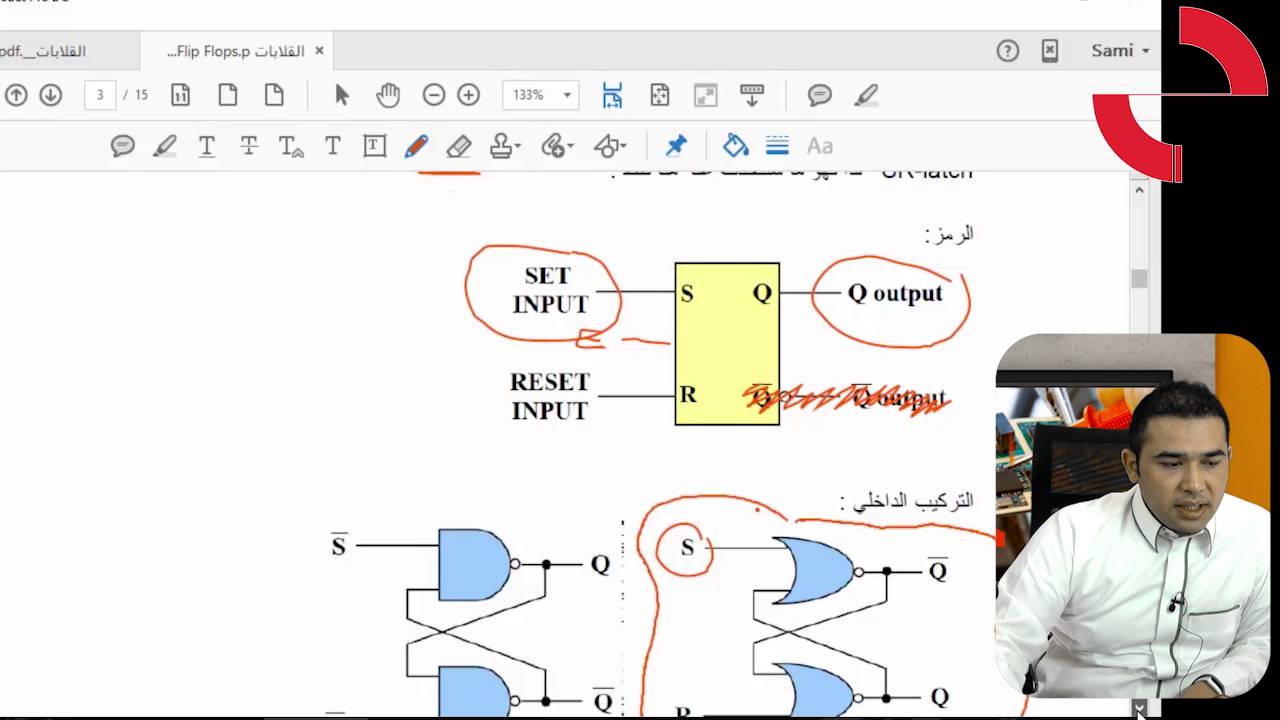Click the "RESET INPUT" label text
The width and height of the screenshot is (1280, 720).
click(550, 396)
